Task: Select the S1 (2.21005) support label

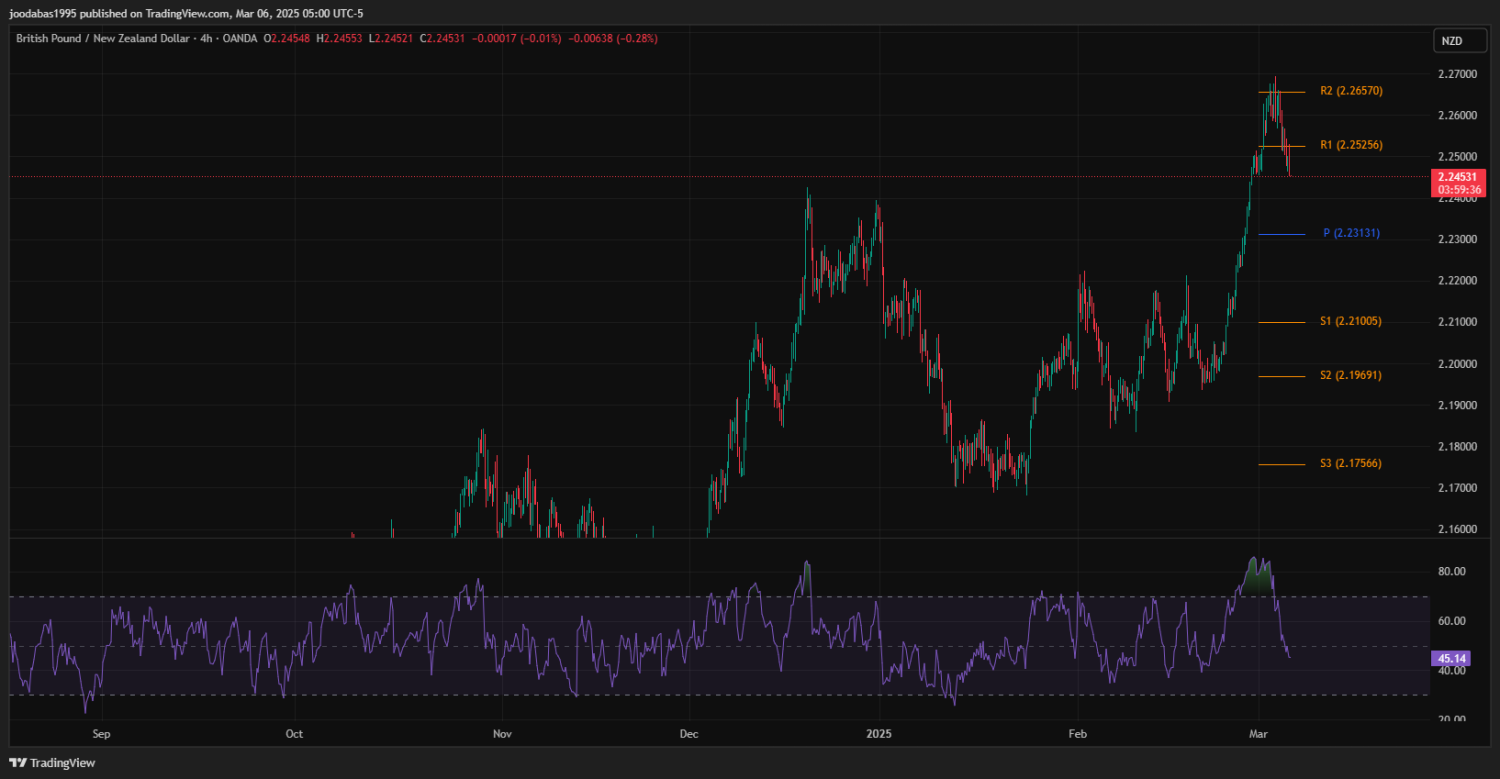Action: (x=1351, y=321)
